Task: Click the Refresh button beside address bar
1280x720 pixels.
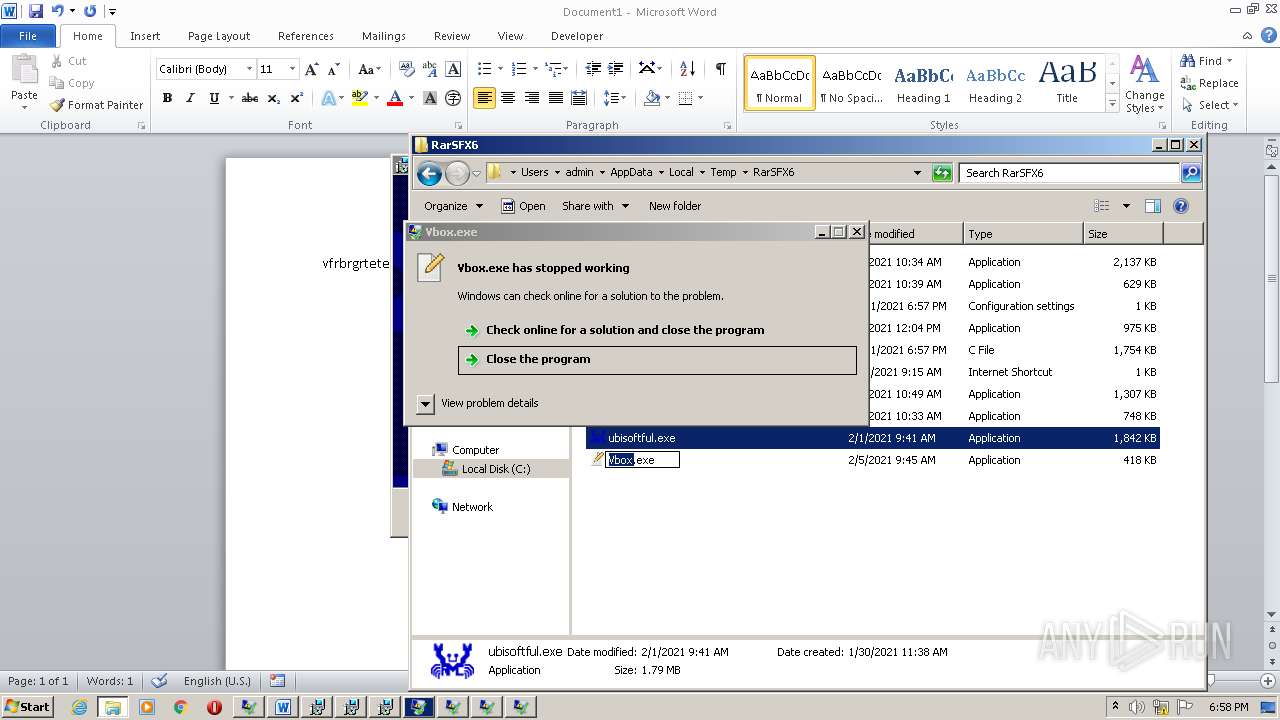Action: click(x=941, y=173)
